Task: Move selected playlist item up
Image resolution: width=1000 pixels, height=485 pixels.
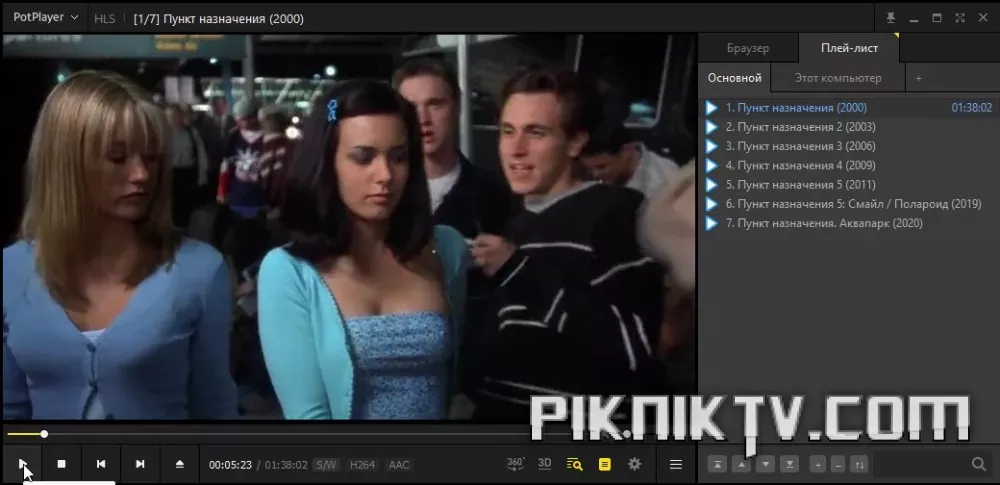Action: (x=741, y=465)
